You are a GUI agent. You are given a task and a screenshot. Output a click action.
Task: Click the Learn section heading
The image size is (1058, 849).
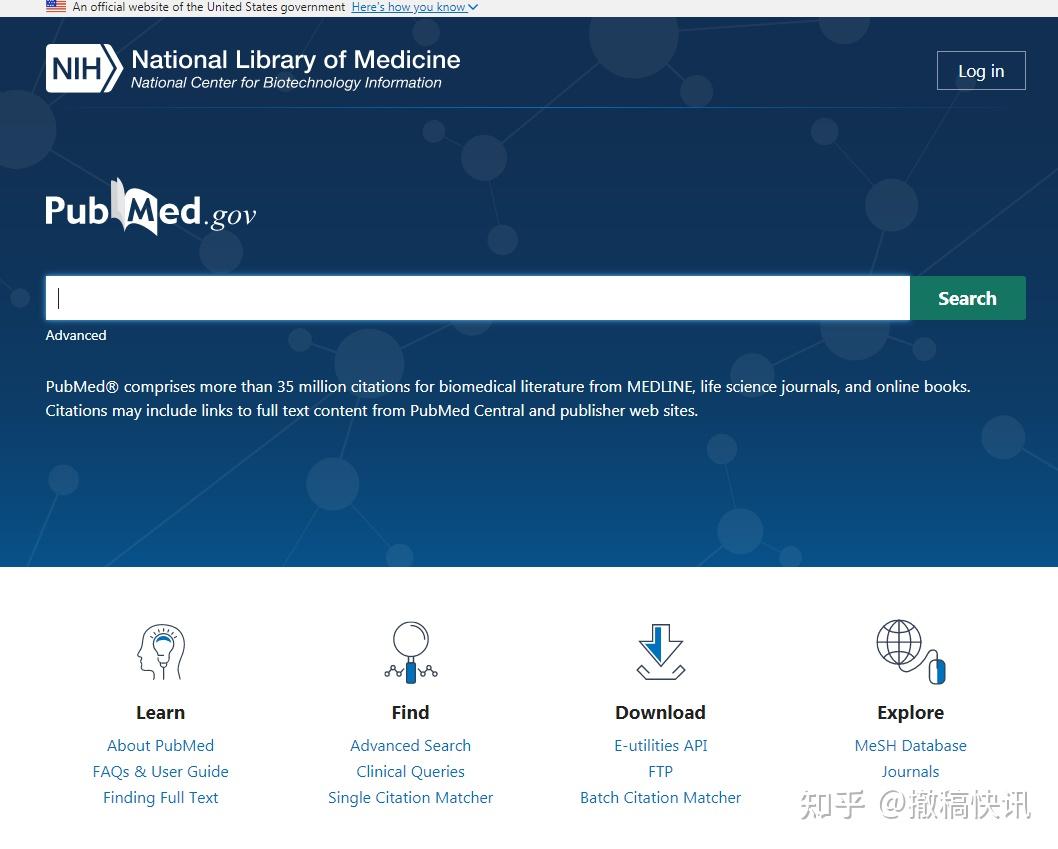[x=161, y=713]
